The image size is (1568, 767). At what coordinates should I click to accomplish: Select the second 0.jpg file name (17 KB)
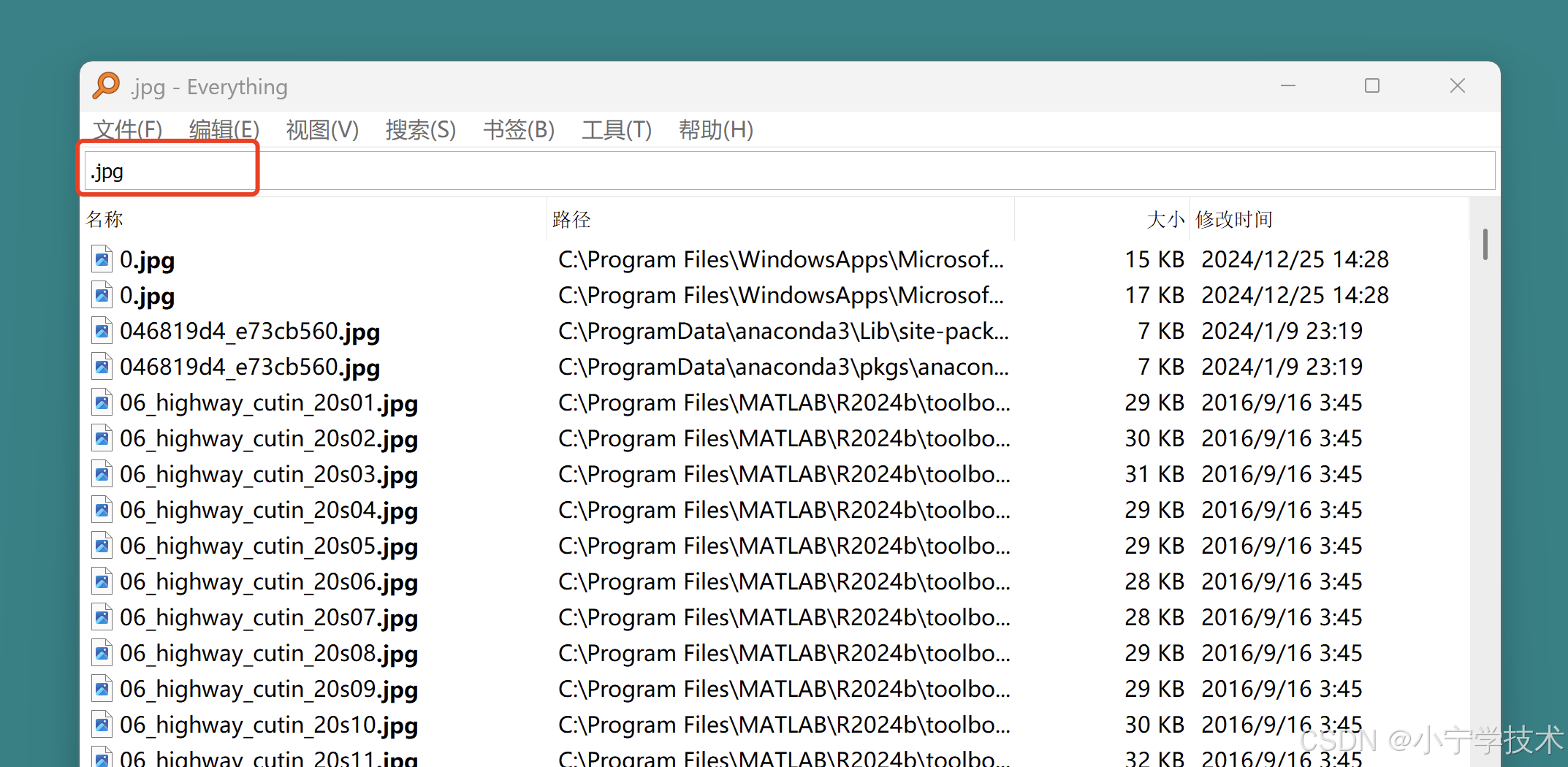[x=148, y=296]
